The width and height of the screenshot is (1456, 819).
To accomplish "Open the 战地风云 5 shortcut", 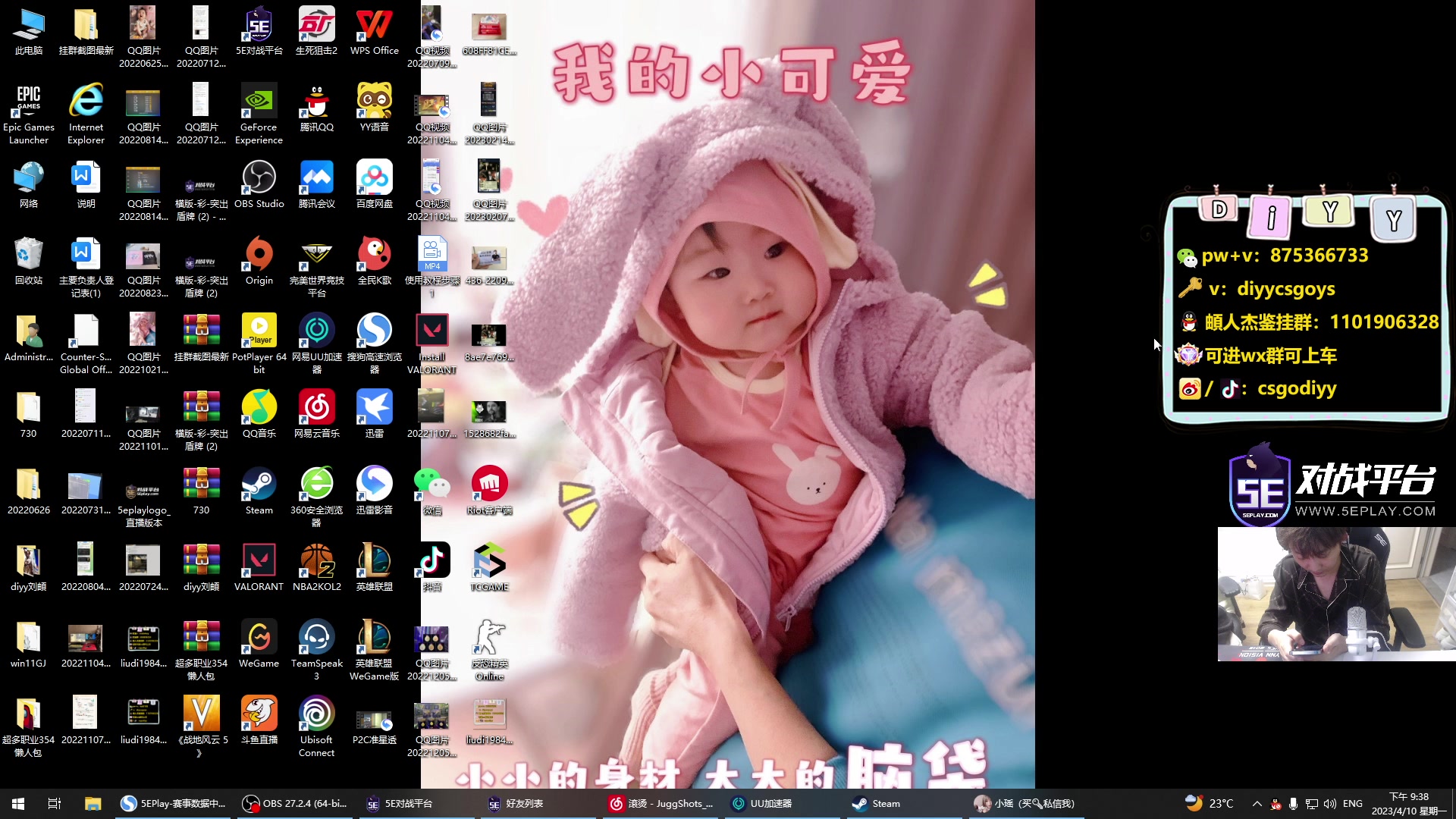I will (201, 726).
